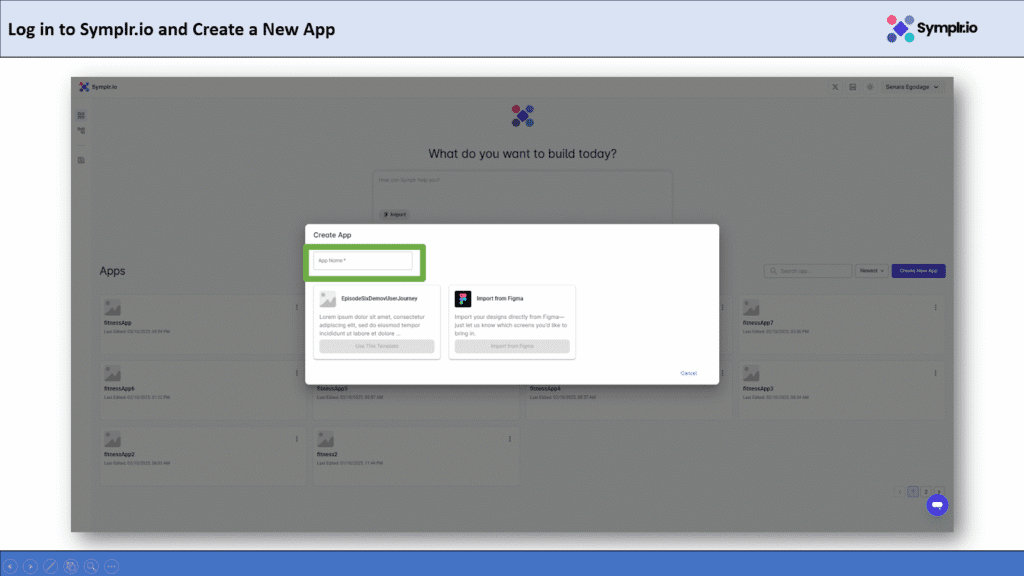This screenshot has width=1024, height=576.
Task: Toggle the light/dark theme sun icon
Action: pos(870,88)
